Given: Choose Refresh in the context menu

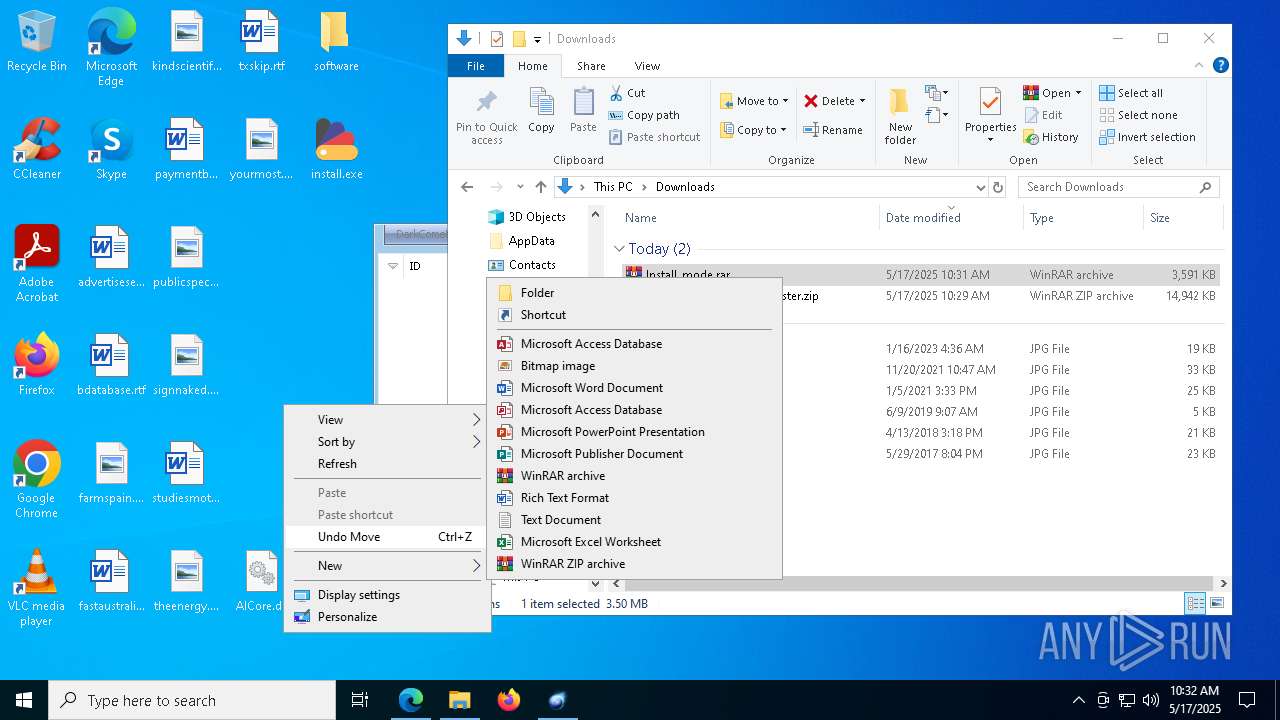Looking at the screenshot, I should (x=387, y=464).
